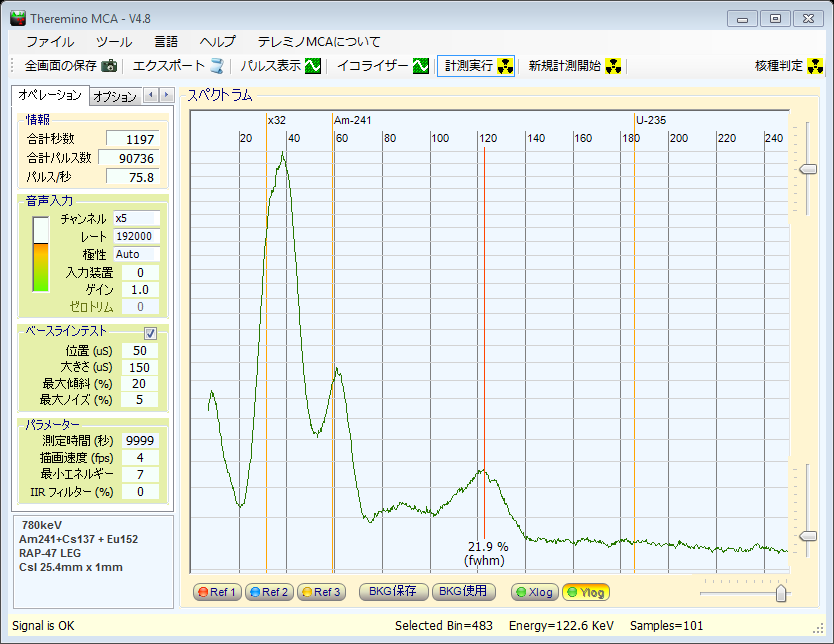Click the lower vertical slider beside spectrum
834x644 pixels.
tap(808, 536)
